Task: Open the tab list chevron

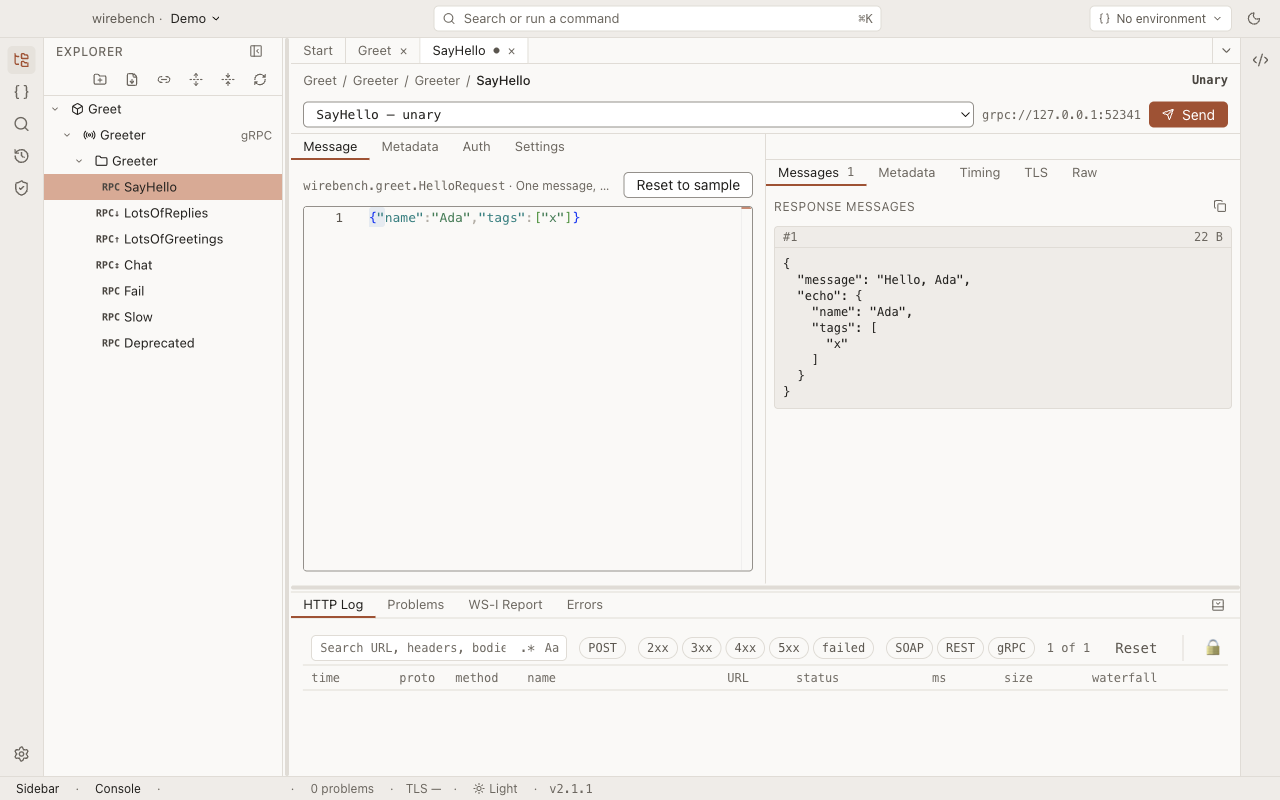Action: coord(1226,50)
